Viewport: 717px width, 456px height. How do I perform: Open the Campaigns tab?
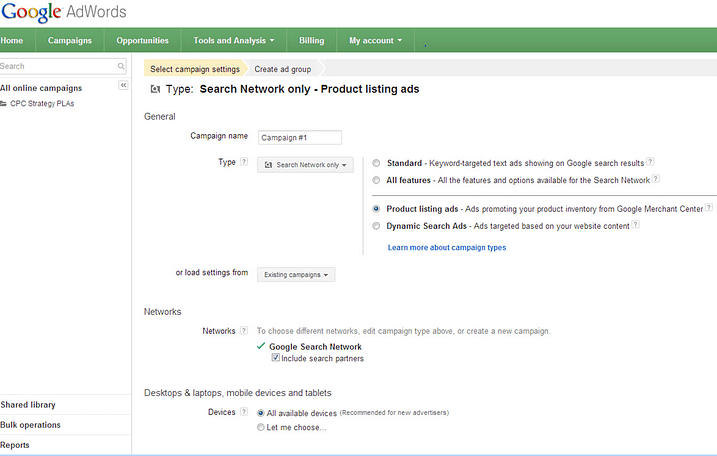pyautogui.click(x=70, y=40)
